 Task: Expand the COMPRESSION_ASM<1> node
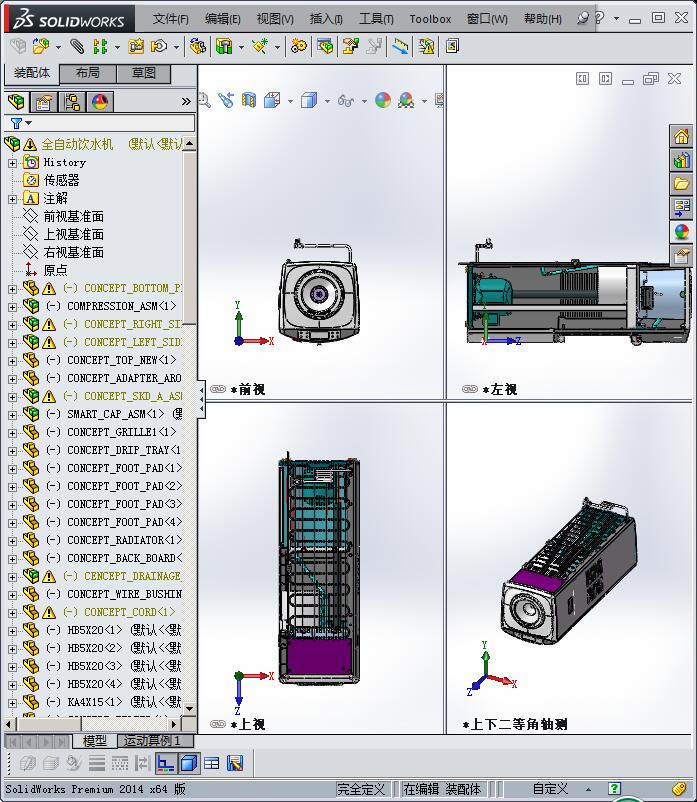[12, 307]
